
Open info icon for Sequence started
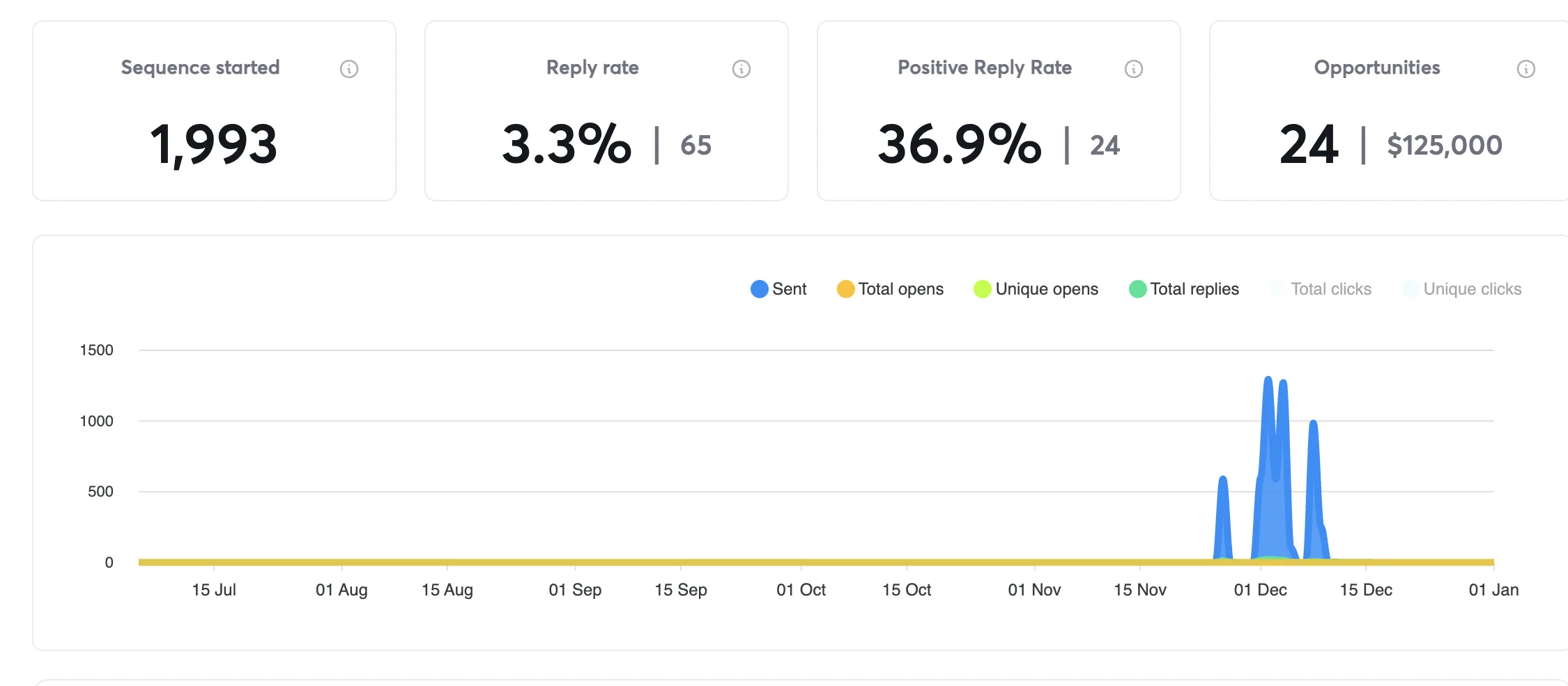click(x=349, y=69)
